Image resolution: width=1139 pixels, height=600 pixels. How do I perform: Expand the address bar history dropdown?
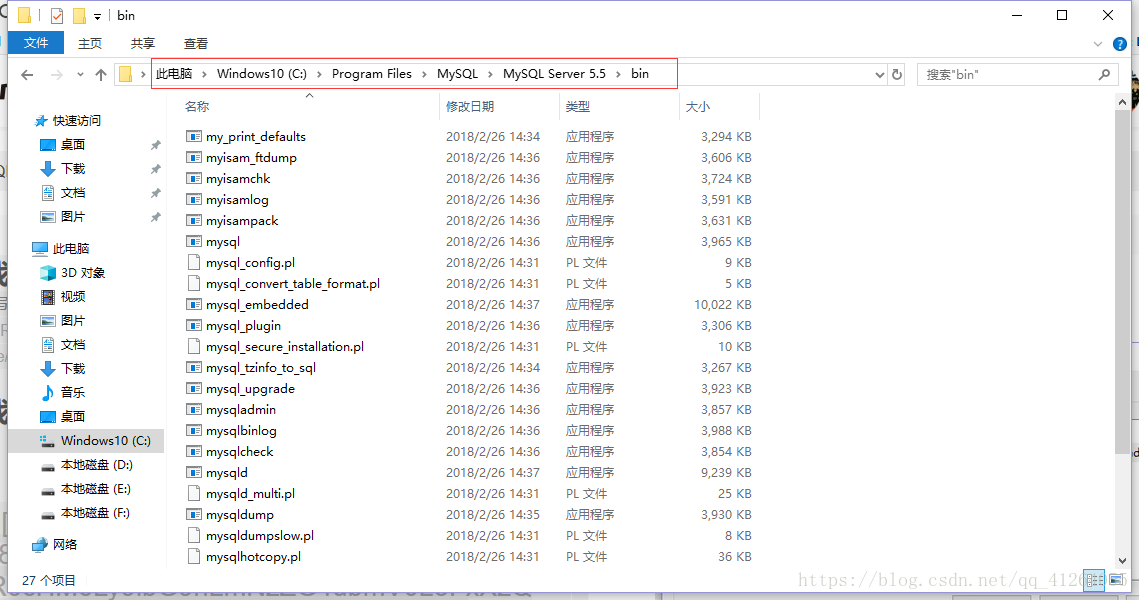(880, 74)
